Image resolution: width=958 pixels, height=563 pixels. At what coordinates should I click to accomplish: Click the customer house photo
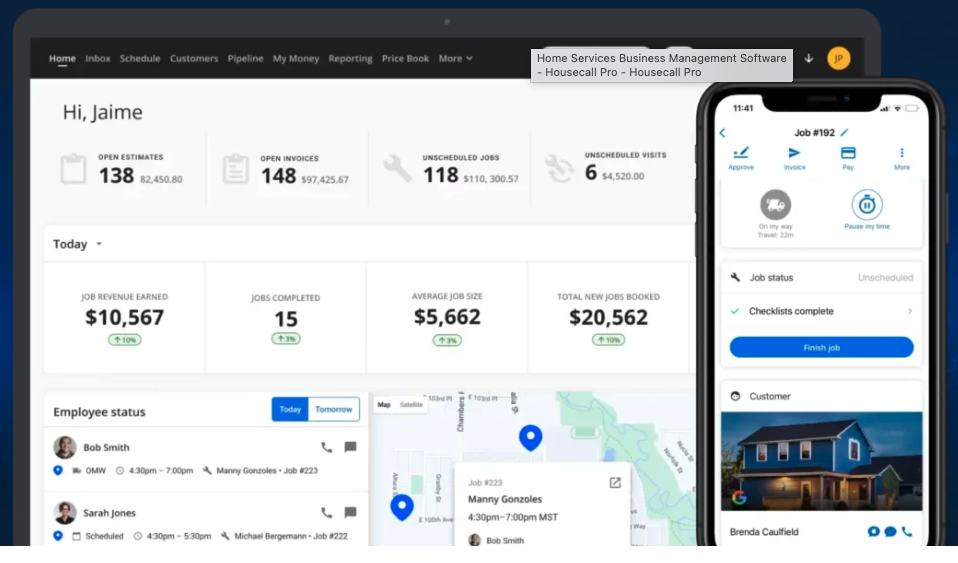822,462
